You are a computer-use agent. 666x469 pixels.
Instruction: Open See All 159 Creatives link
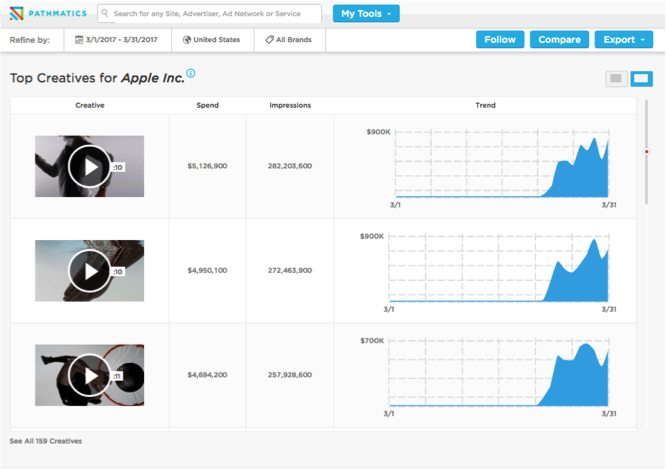[x=46, y=441]
